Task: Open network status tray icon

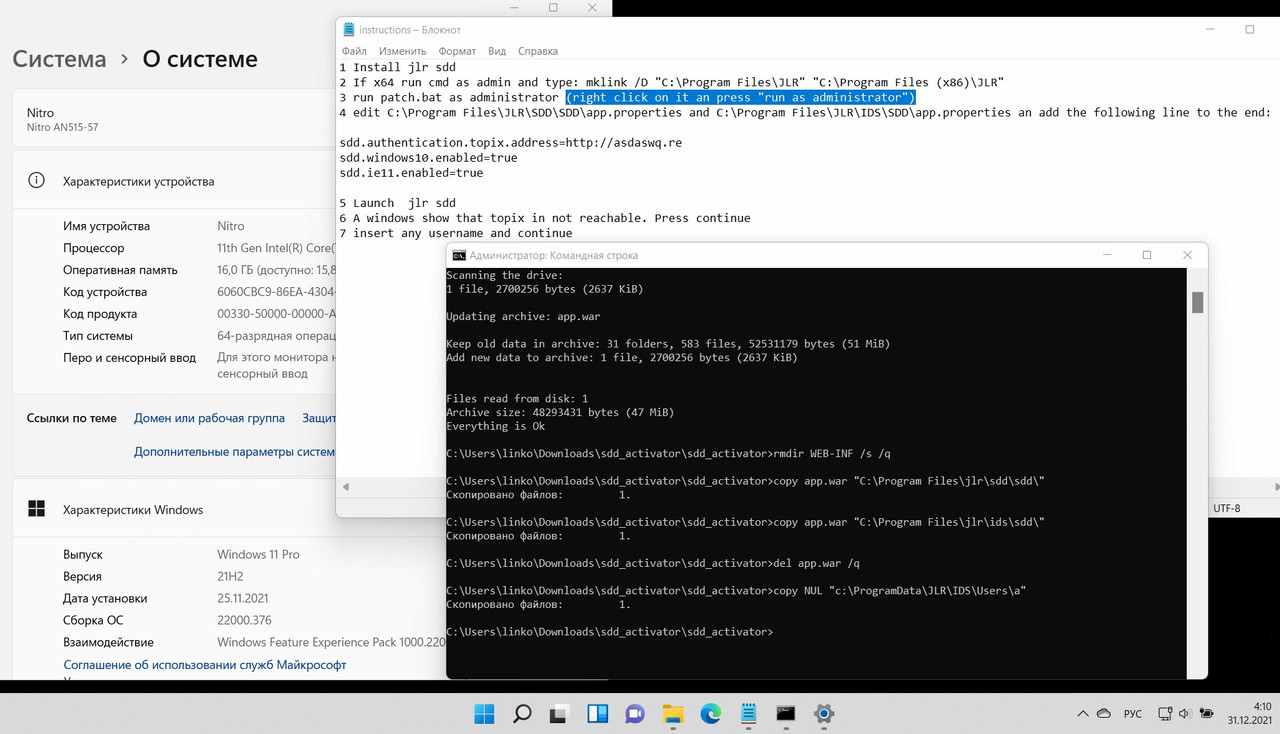Action: 1165,714
